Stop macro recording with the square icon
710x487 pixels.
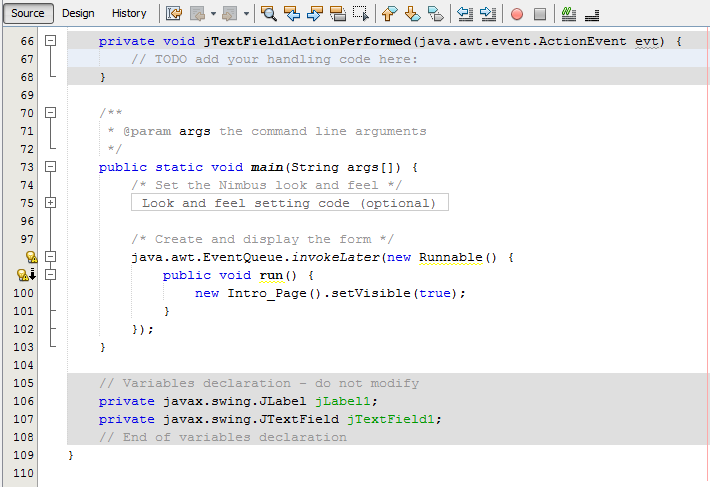pyautogui.click(x=540, y=14)
